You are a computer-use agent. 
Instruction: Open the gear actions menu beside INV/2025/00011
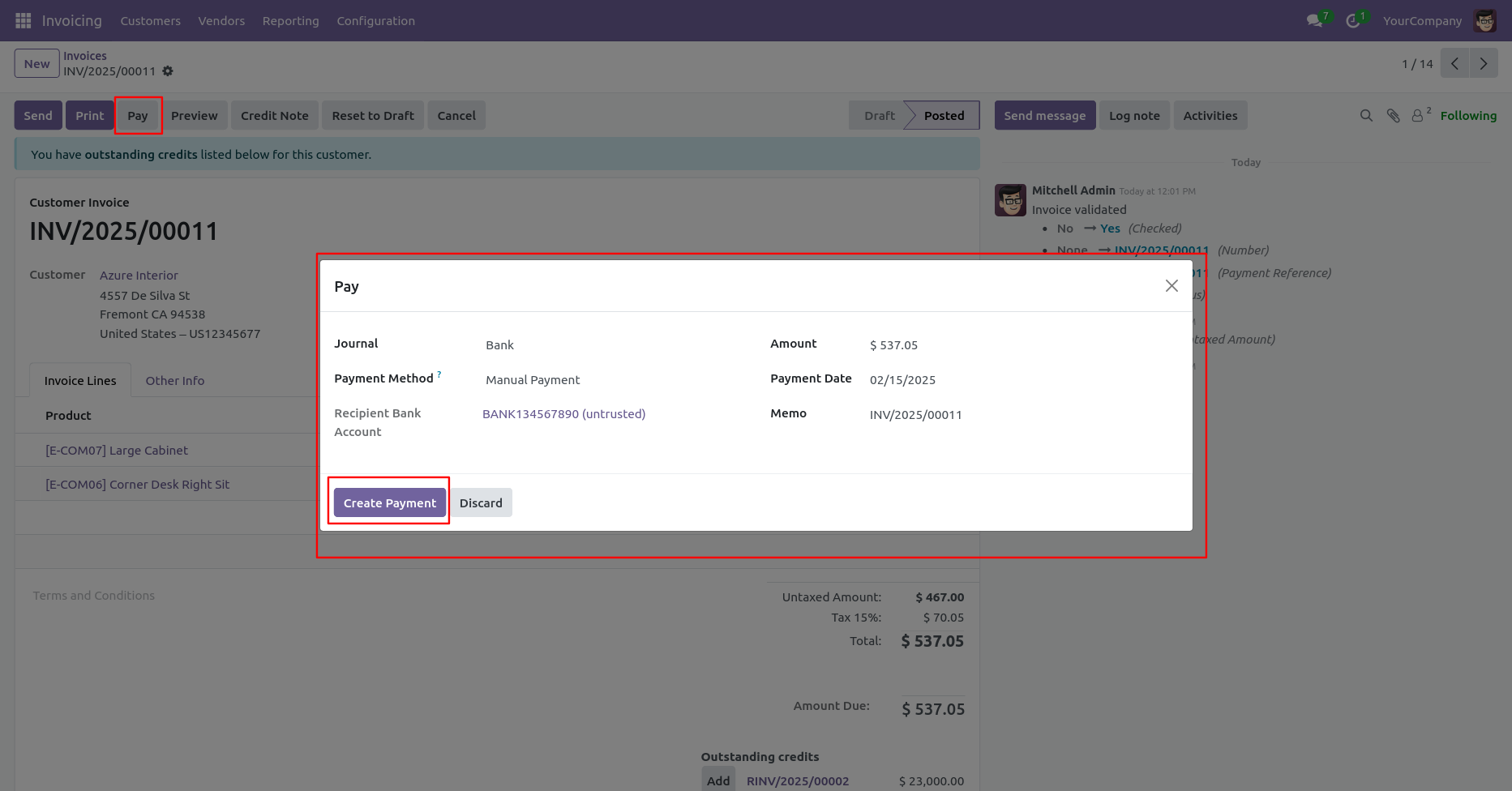[168, 71]
